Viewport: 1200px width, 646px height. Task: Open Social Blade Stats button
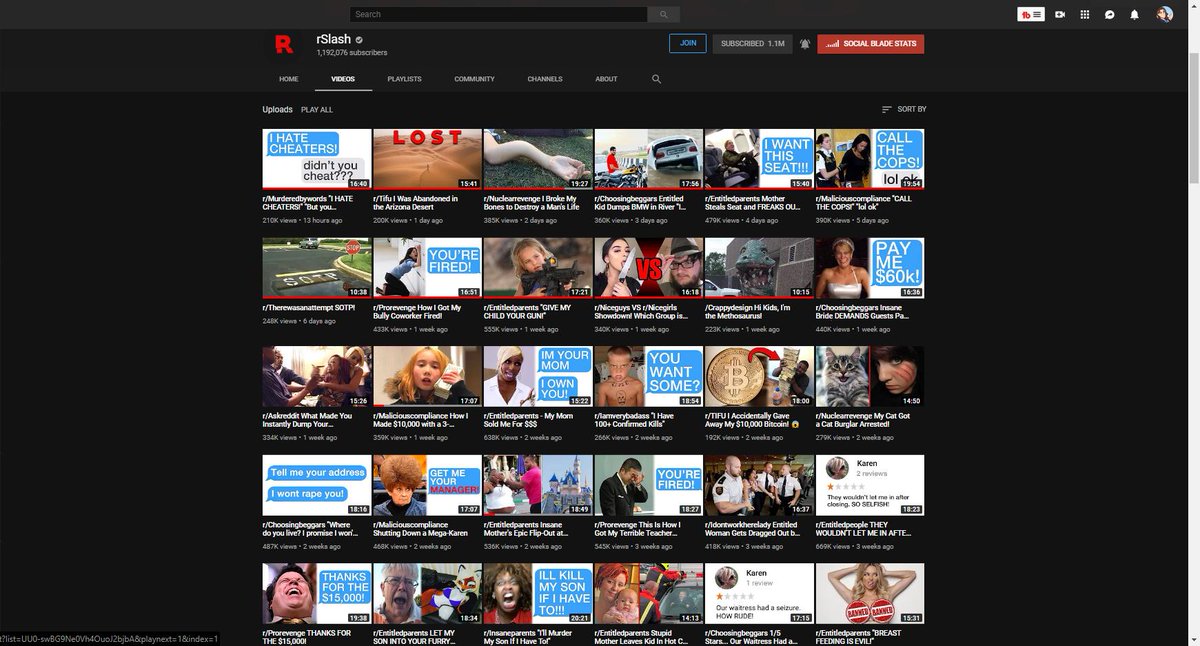(870, 44)
